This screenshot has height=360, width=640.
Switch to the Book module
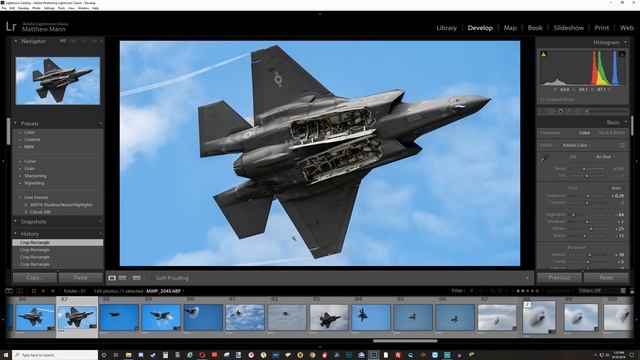pyautogui.click(x=535, y=28)
